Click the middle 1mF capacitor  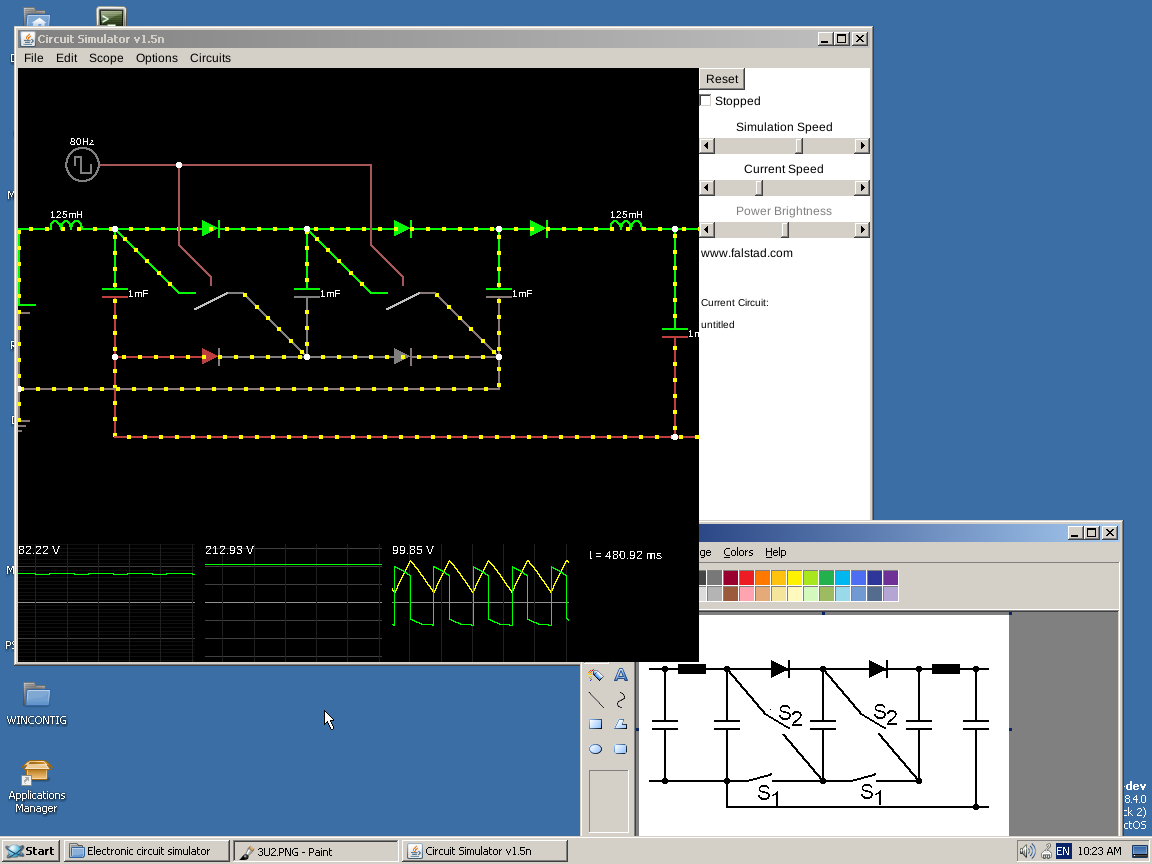(x=307, y=293)
